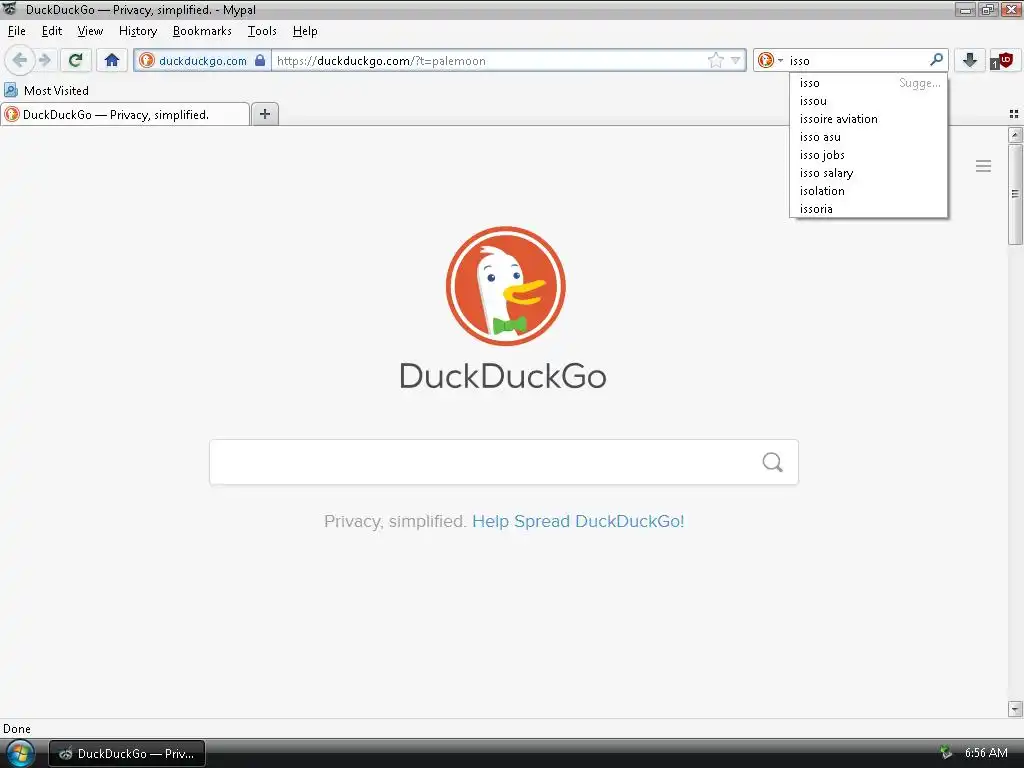Open the History menu
The width and height of the screenshot is (1024, 768).
pos(138,31)
